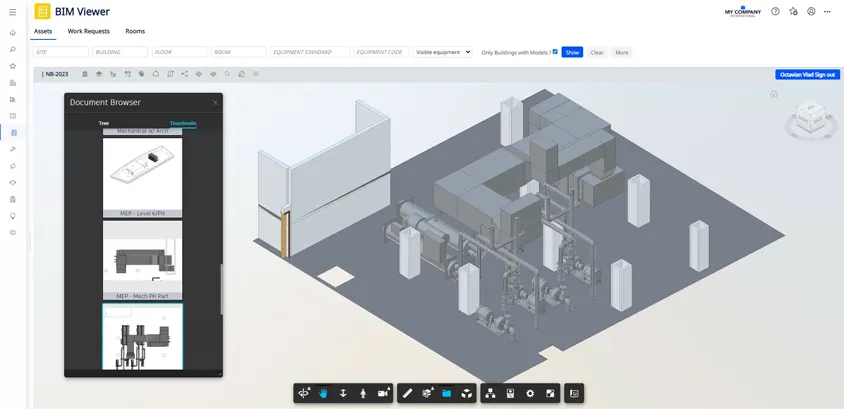Start First Person walk mode
The width and height of the screenshot is (844, 409).
[x=363, y=393]
